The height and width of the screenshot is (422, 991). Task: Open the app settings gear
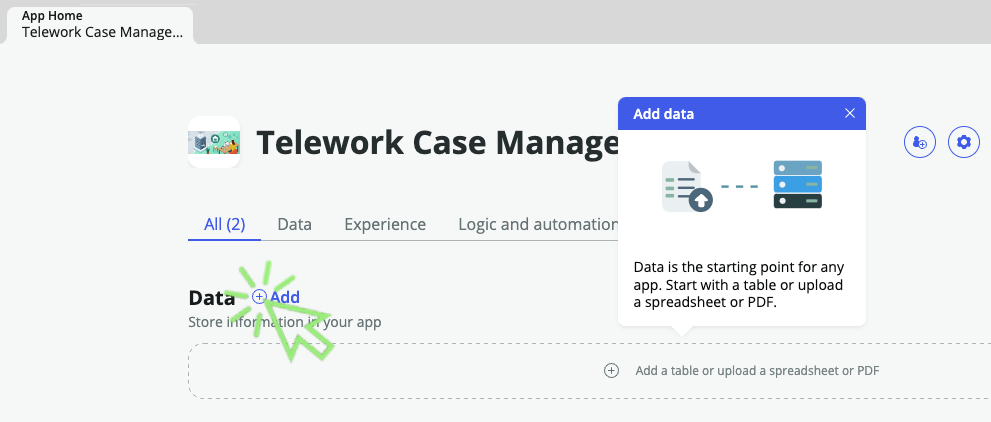tap(964, 142)
